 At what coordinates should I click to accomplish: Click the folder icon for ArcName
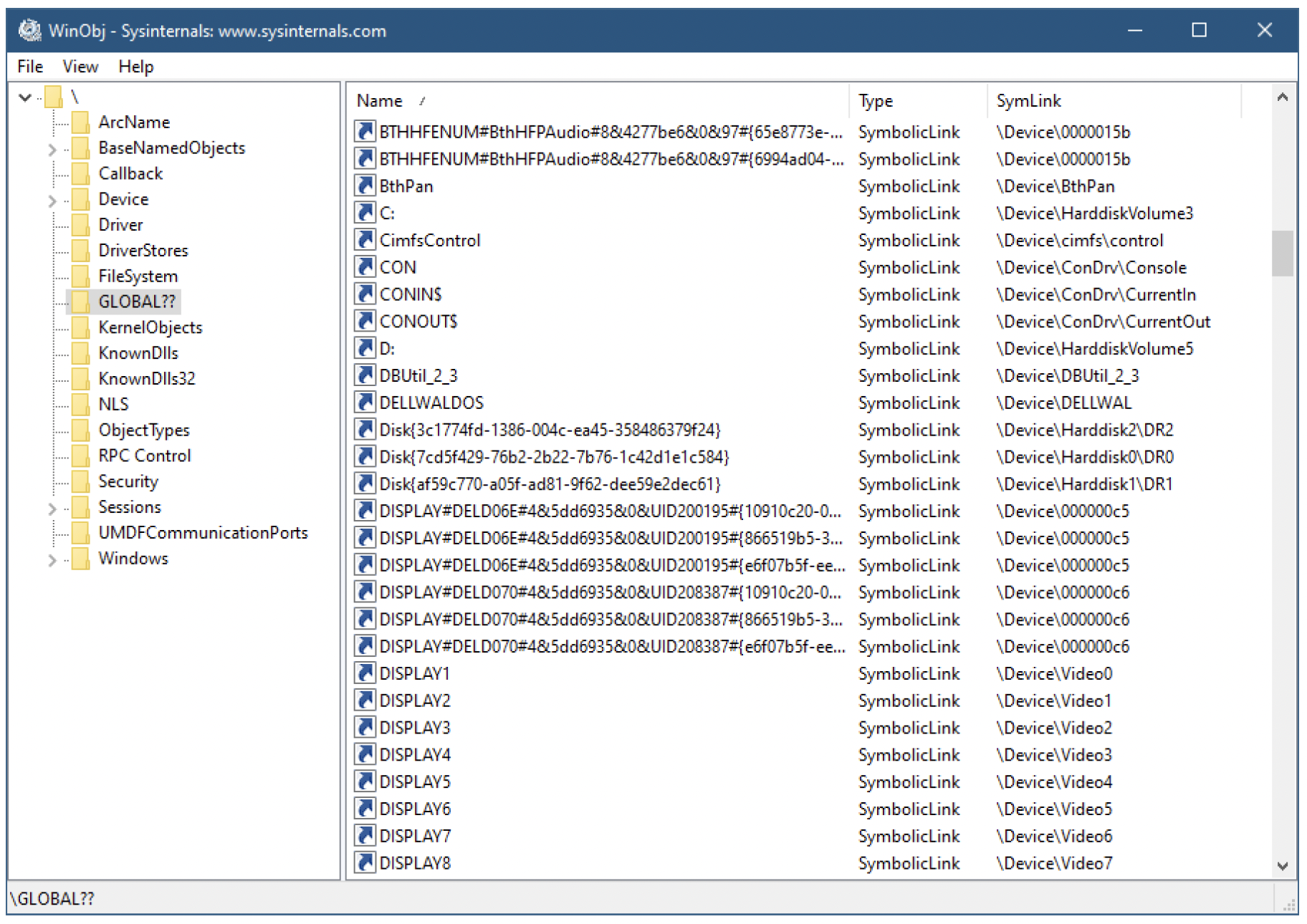[x=80, y=122]
